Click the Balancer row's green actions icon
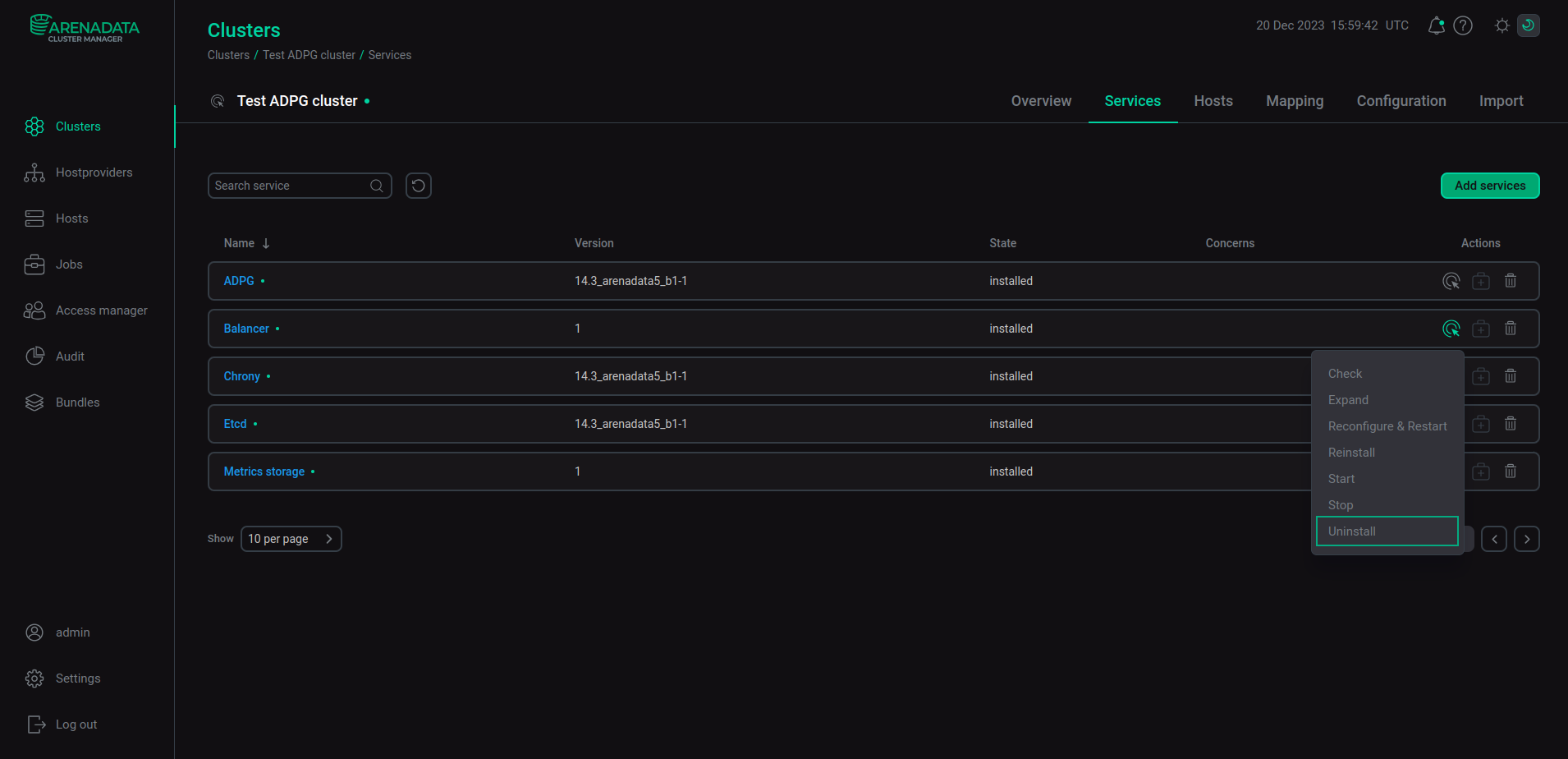 click(1451, 329)
